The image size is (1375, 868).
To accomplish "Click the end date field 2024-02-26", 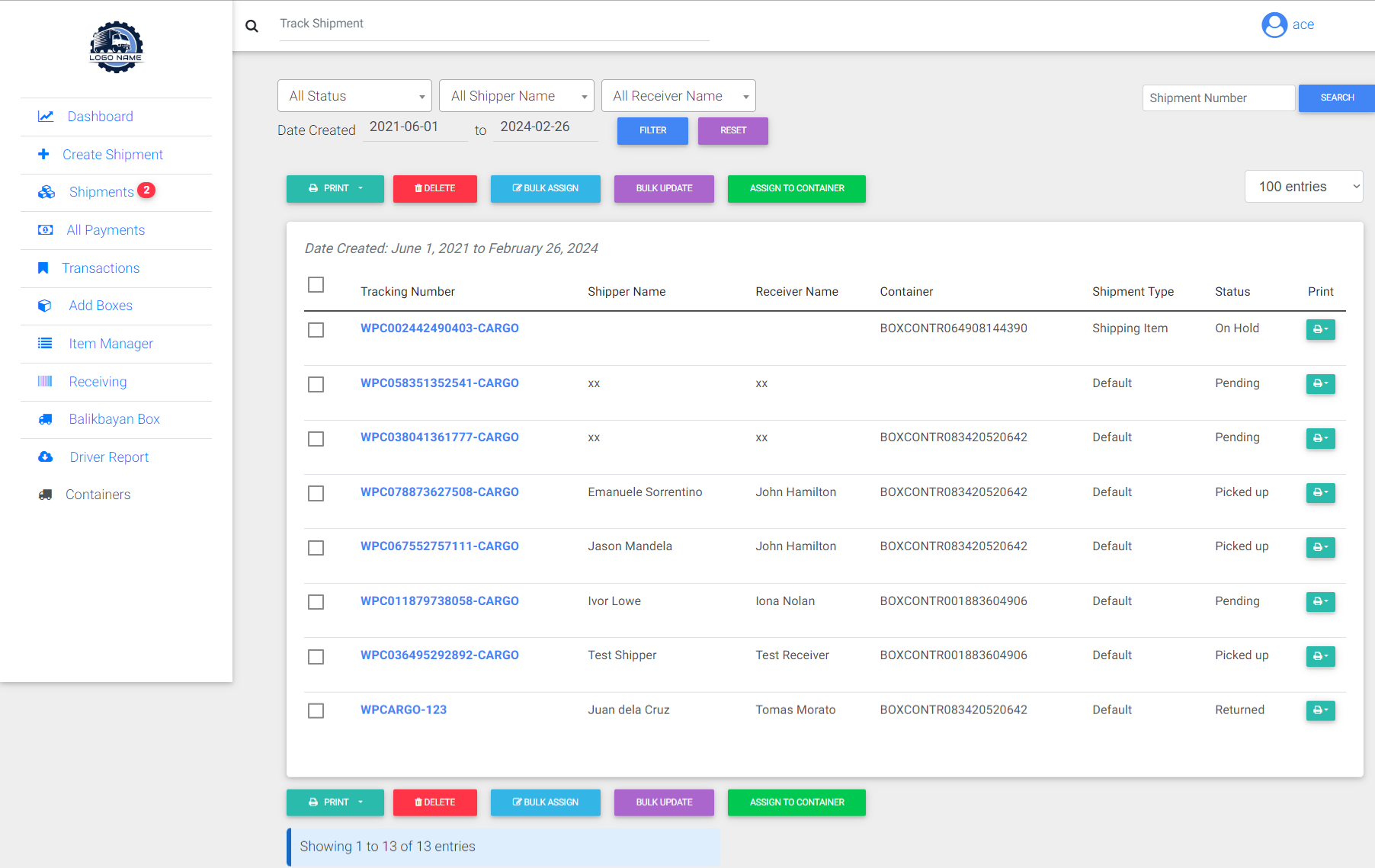I will 546,127.
